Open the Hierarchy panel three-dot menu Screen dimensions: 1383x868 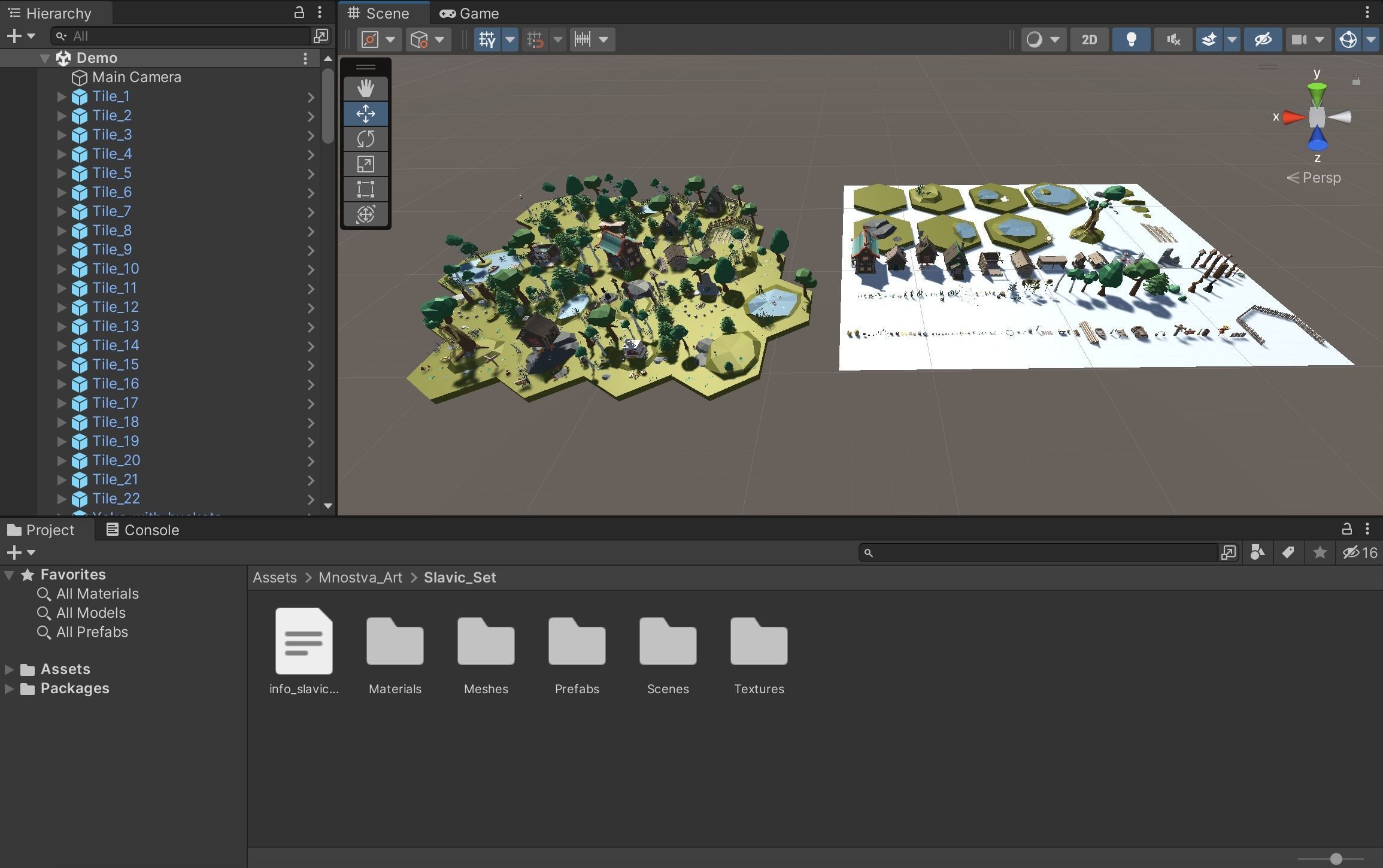(320, 12)
